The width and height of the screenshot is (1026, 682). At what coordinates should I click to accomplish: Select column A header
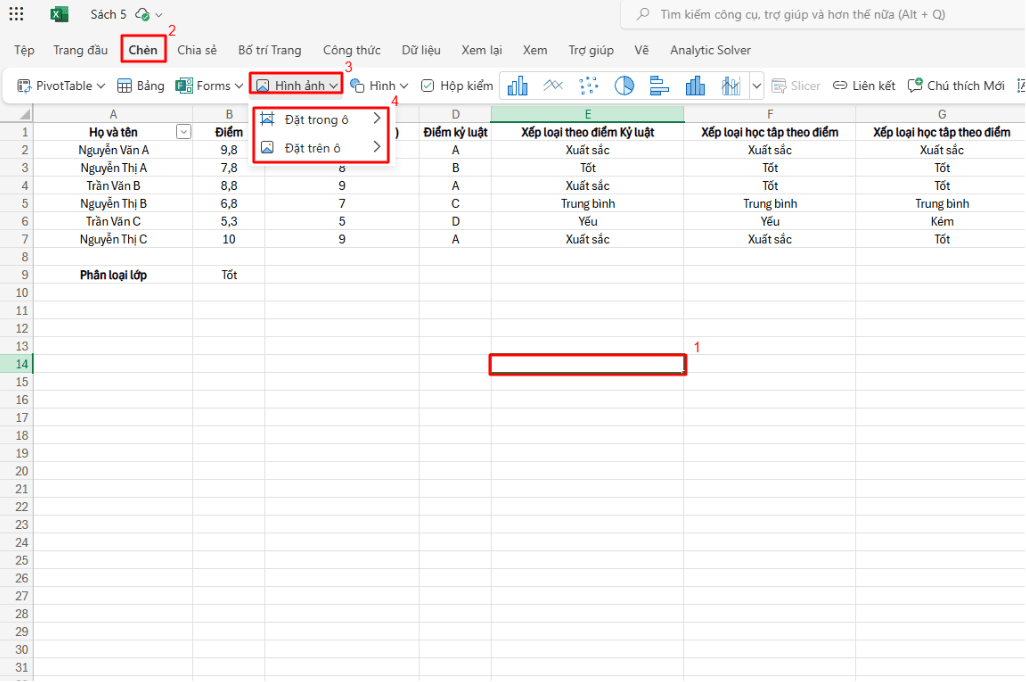coord(113,114)
